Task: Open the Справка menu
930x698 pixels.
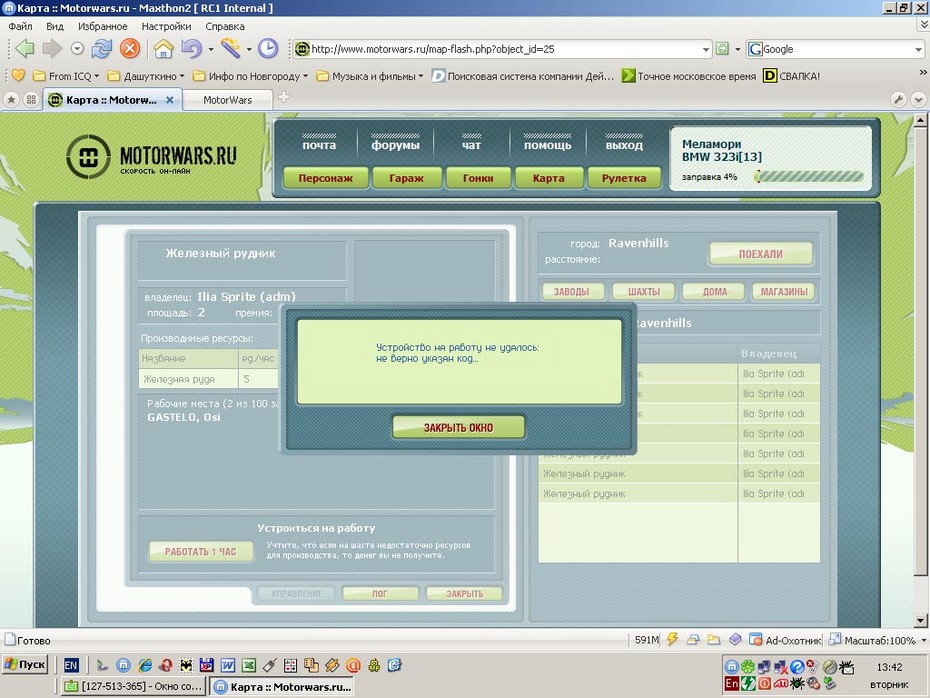Action: [225, 26]
